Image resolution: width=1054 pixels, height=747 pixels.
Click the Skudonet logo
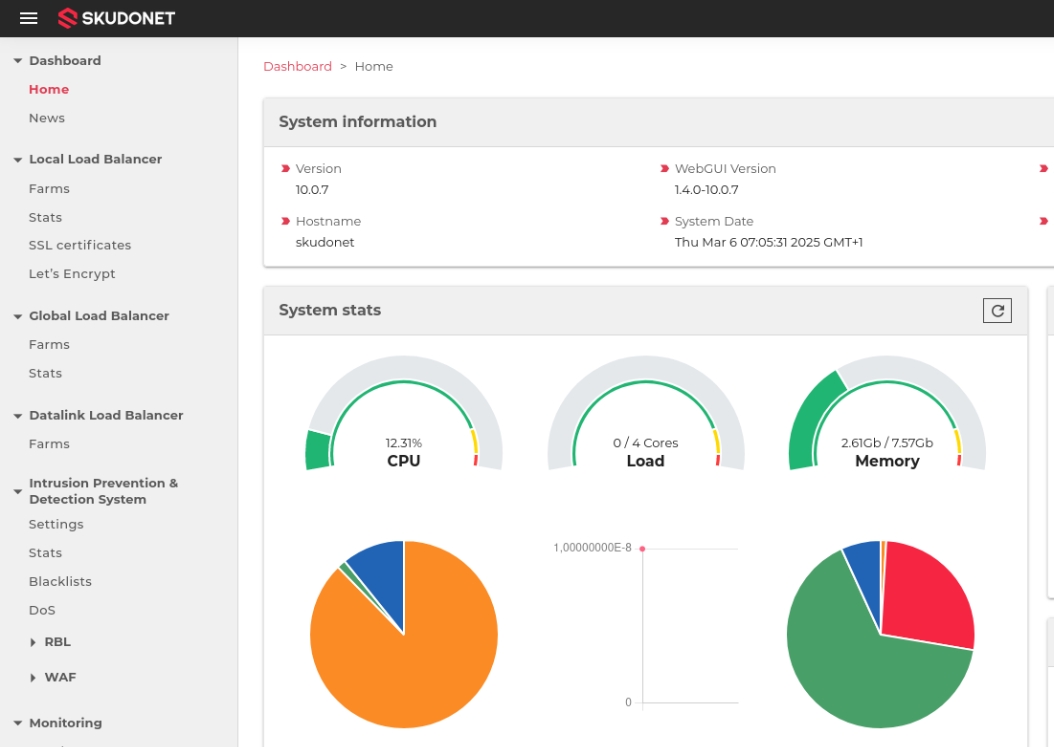click(116, 18)
